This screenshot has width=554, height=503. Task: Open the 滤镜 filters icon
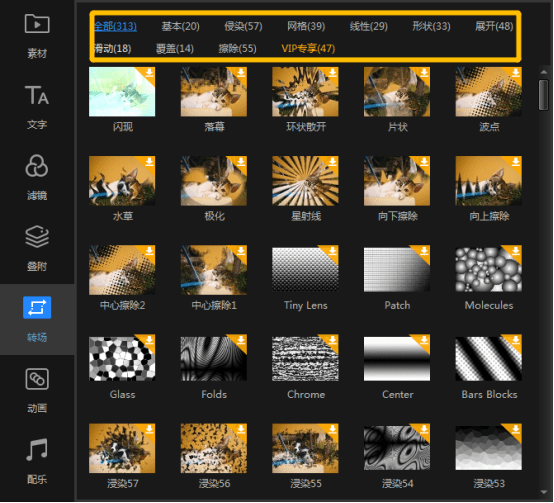click(x=37, y=166)
